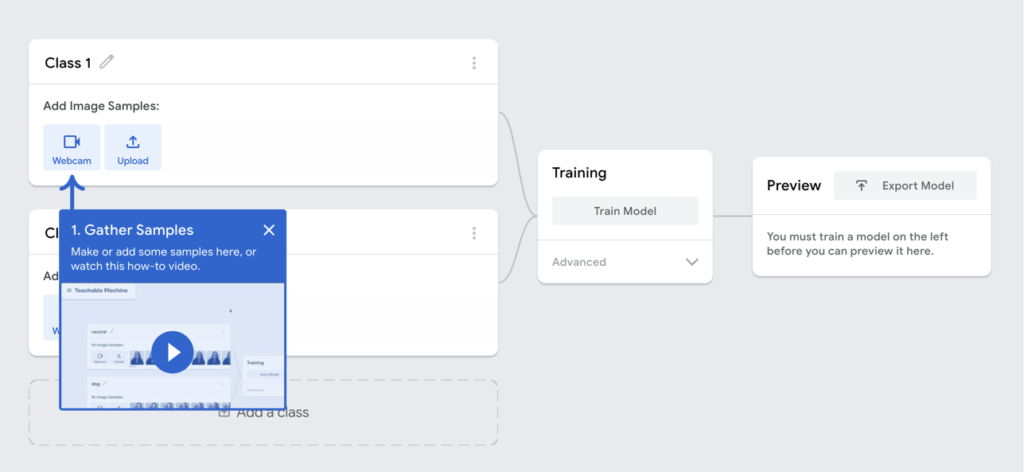Click the Training panel heading
This screenshot has height=472, width=1024.
pyautogui.click(x=579, y=173)
